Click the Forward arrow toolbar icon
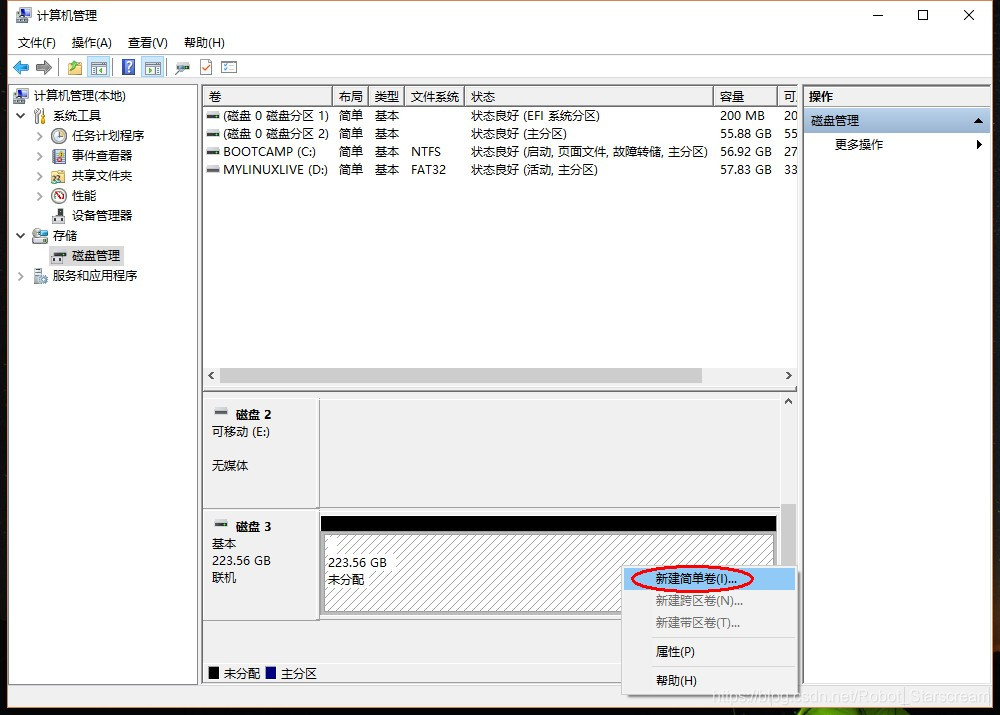The height and width of the screenshot is (715, 1000). pyautogui.click(x=44, y=68)
